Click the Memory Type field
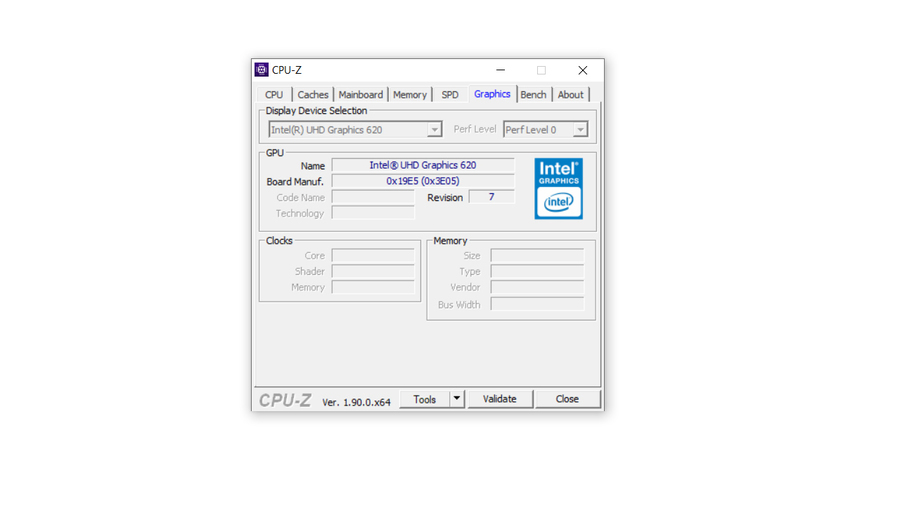The width and height of the screenshot is (900, 506). click(537, 271)
